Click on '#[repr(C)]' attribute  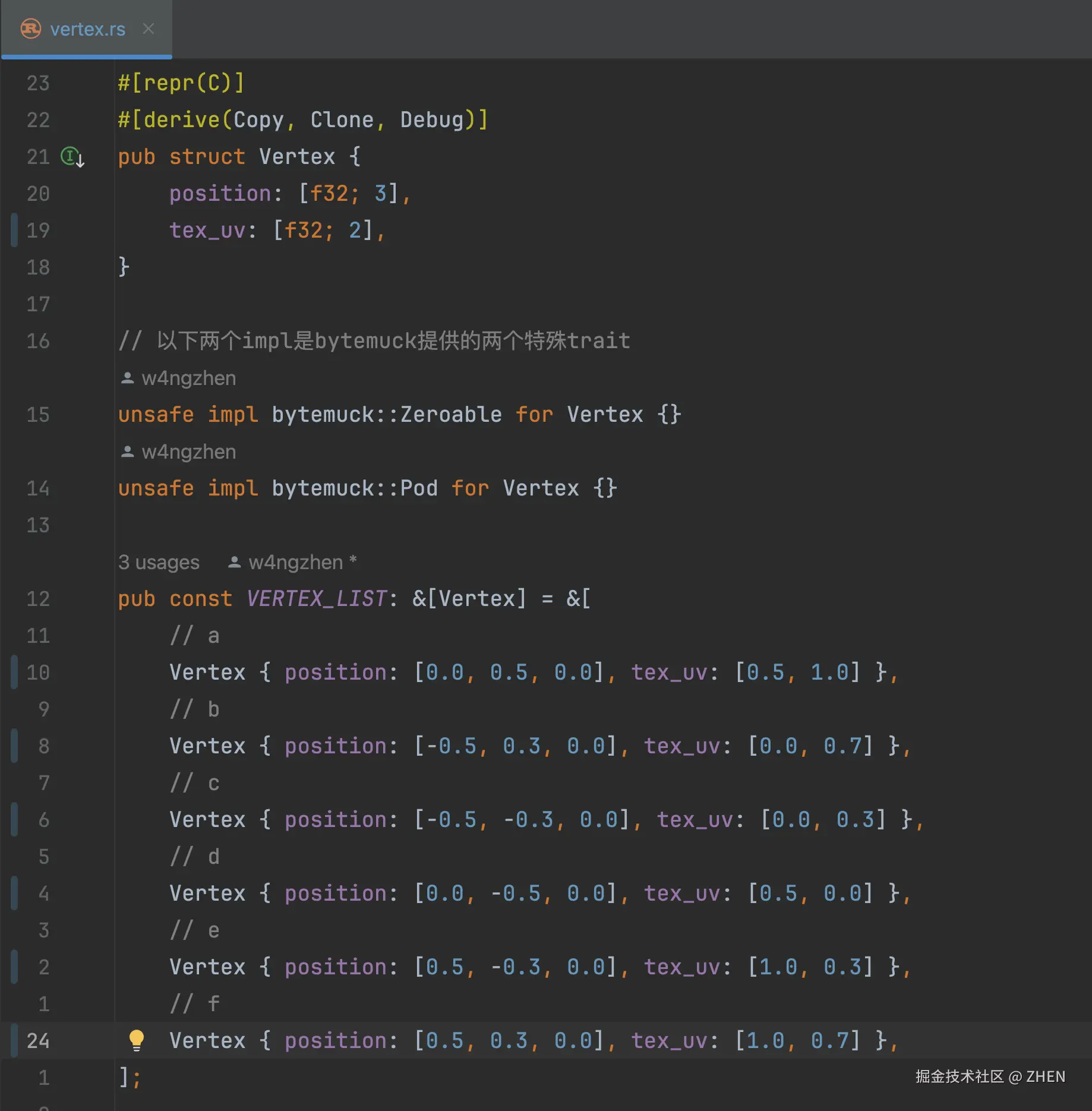click(181, 83)
